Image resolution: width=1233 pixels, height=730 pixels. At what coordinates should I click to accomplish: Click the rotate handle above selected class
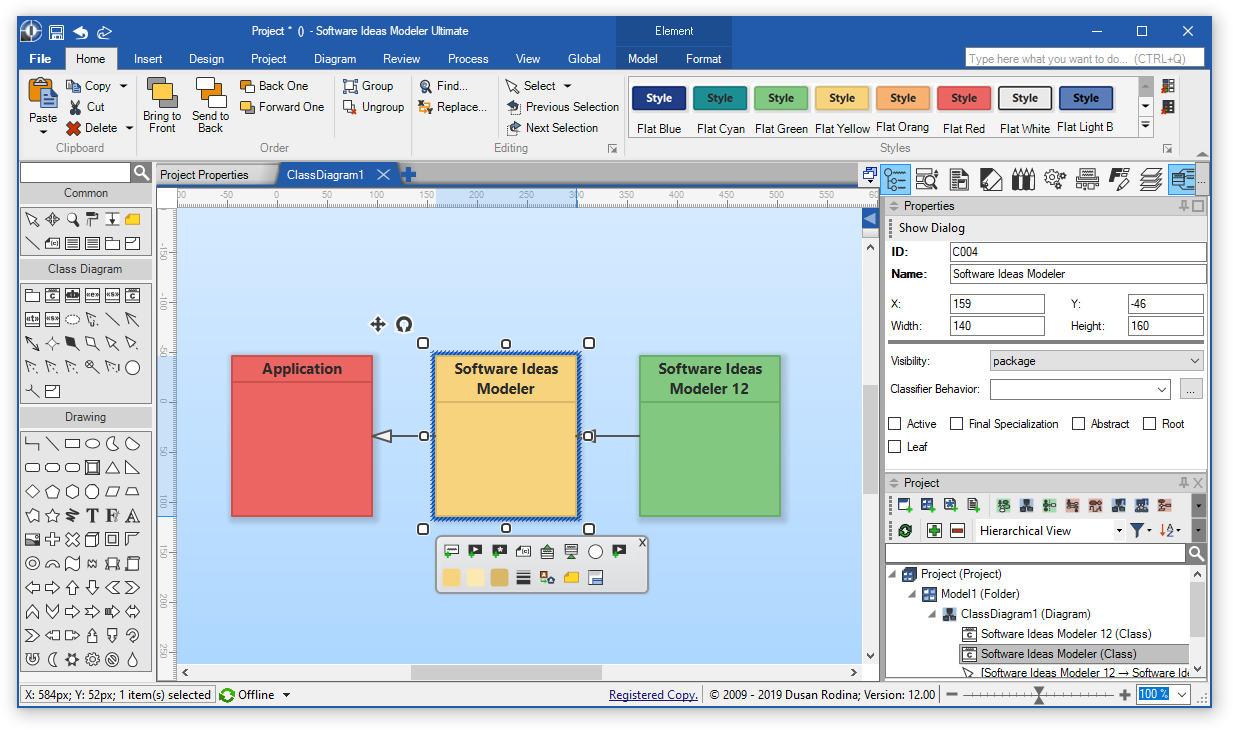point(404,324)
